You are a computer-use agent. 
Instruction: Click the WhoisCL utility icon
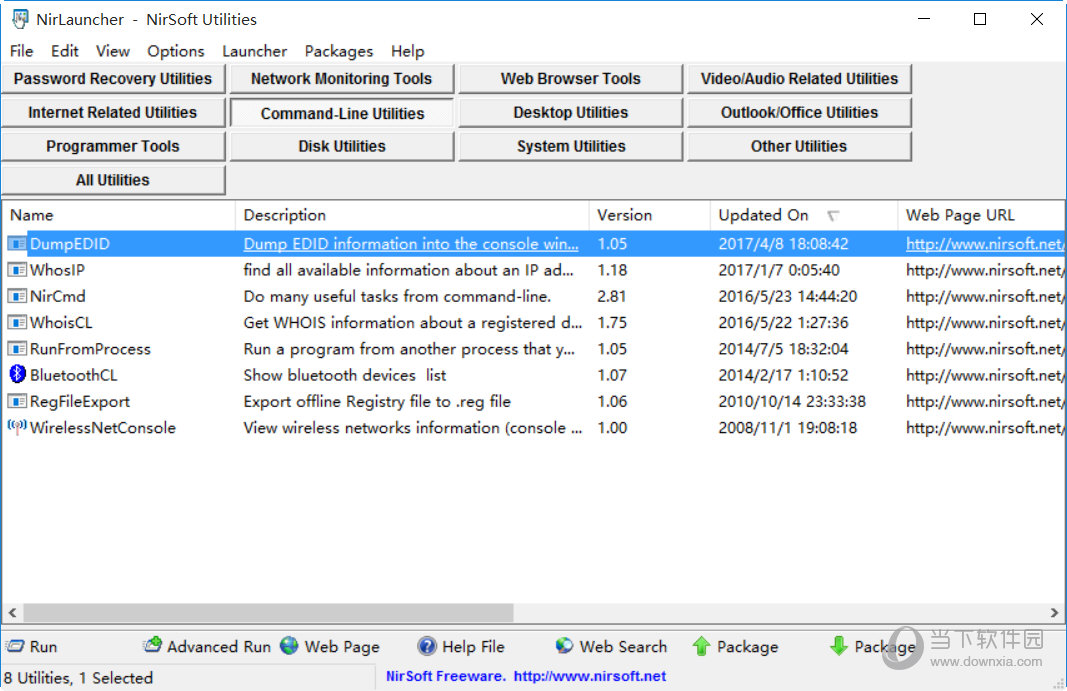[17, 323]
